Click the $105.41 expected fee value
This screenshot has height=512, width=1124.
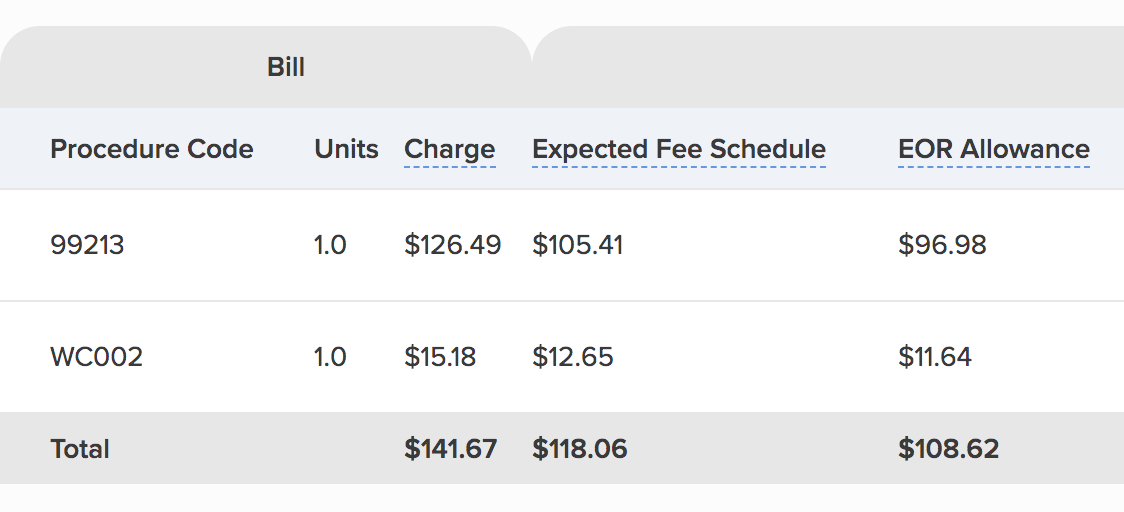[577, 245]
